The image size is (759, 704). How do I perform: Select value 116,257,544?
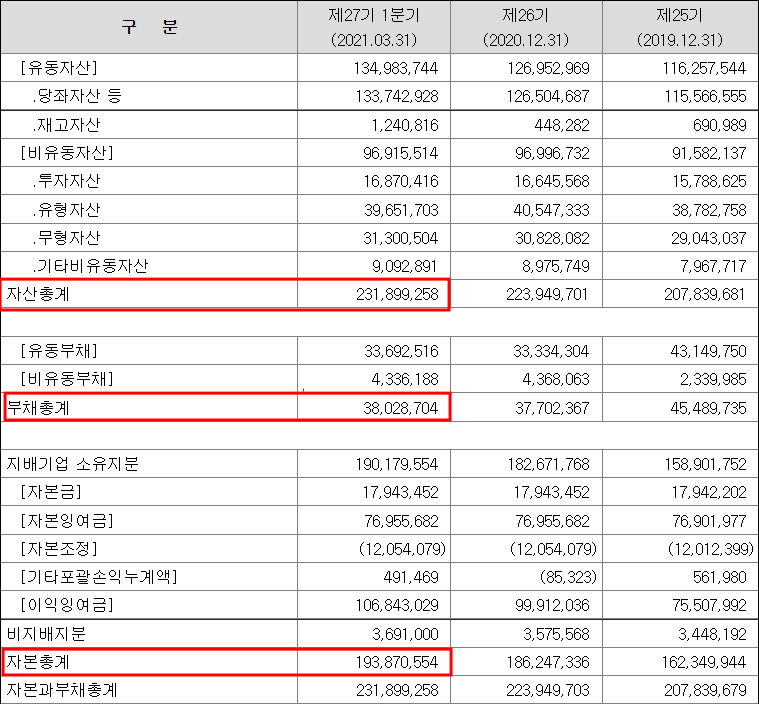tap(704, 68)
